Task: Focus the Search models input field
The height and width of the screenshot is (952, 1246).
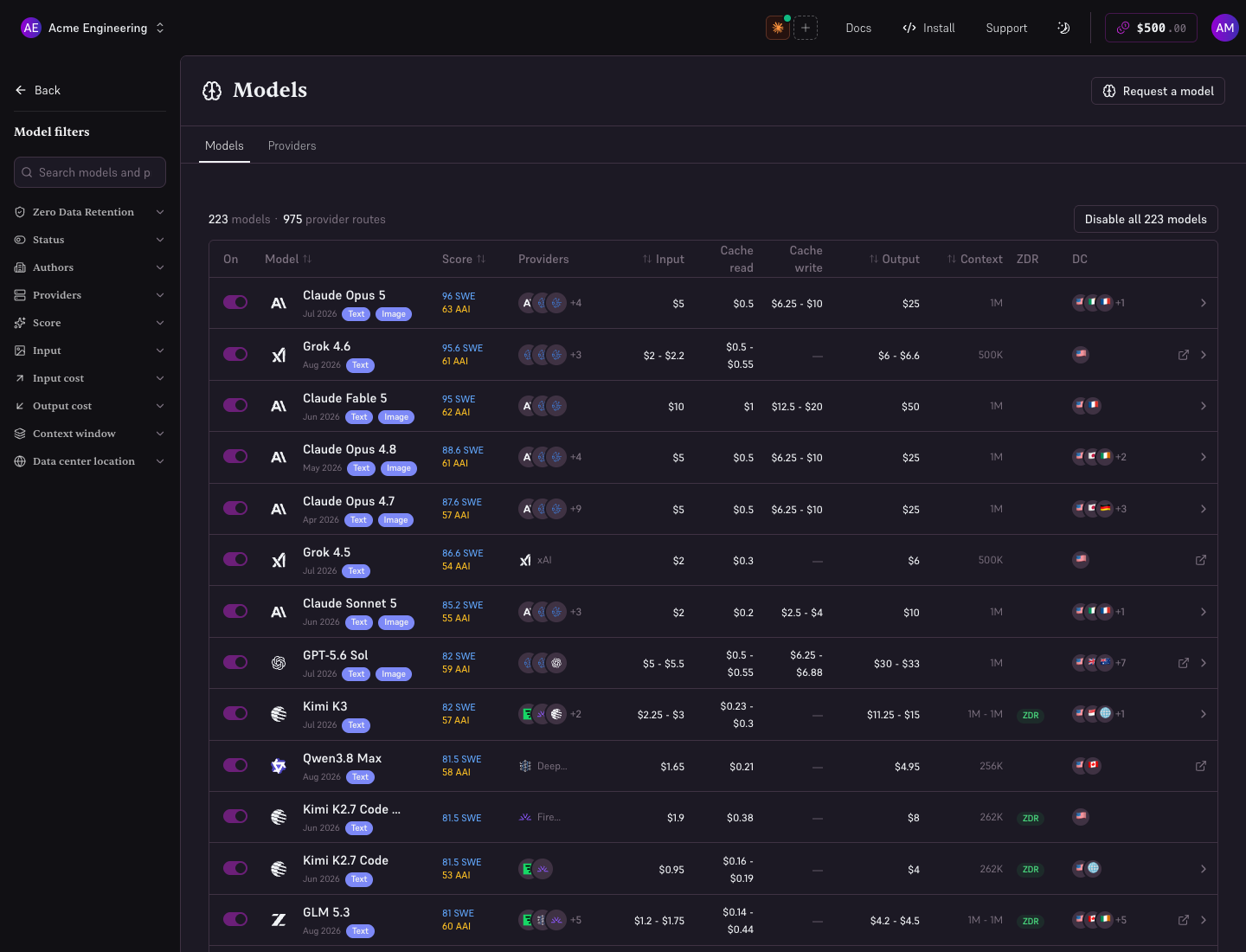Action: pyautogui.click(x=90, y=172)
